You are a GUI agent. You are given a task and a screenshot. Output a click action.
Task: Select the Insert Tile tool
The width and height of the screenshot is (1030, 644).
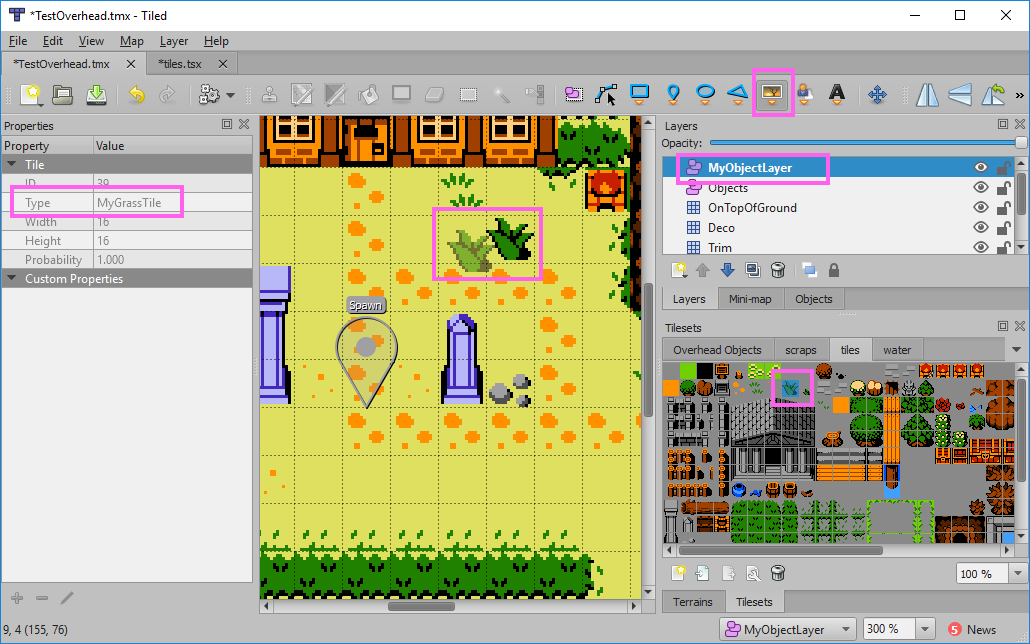click(x=773, y=93)
